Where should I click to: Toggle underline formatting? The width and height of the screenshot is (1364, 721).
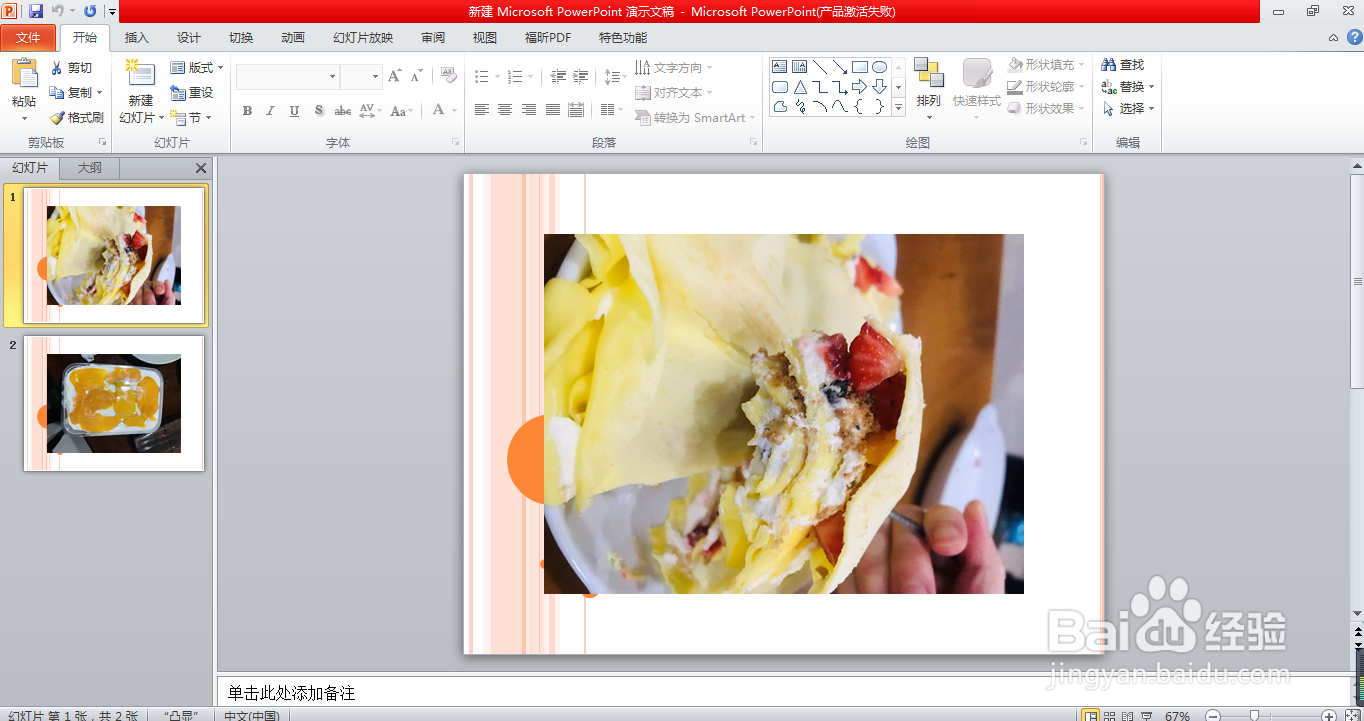coord(294,111)
